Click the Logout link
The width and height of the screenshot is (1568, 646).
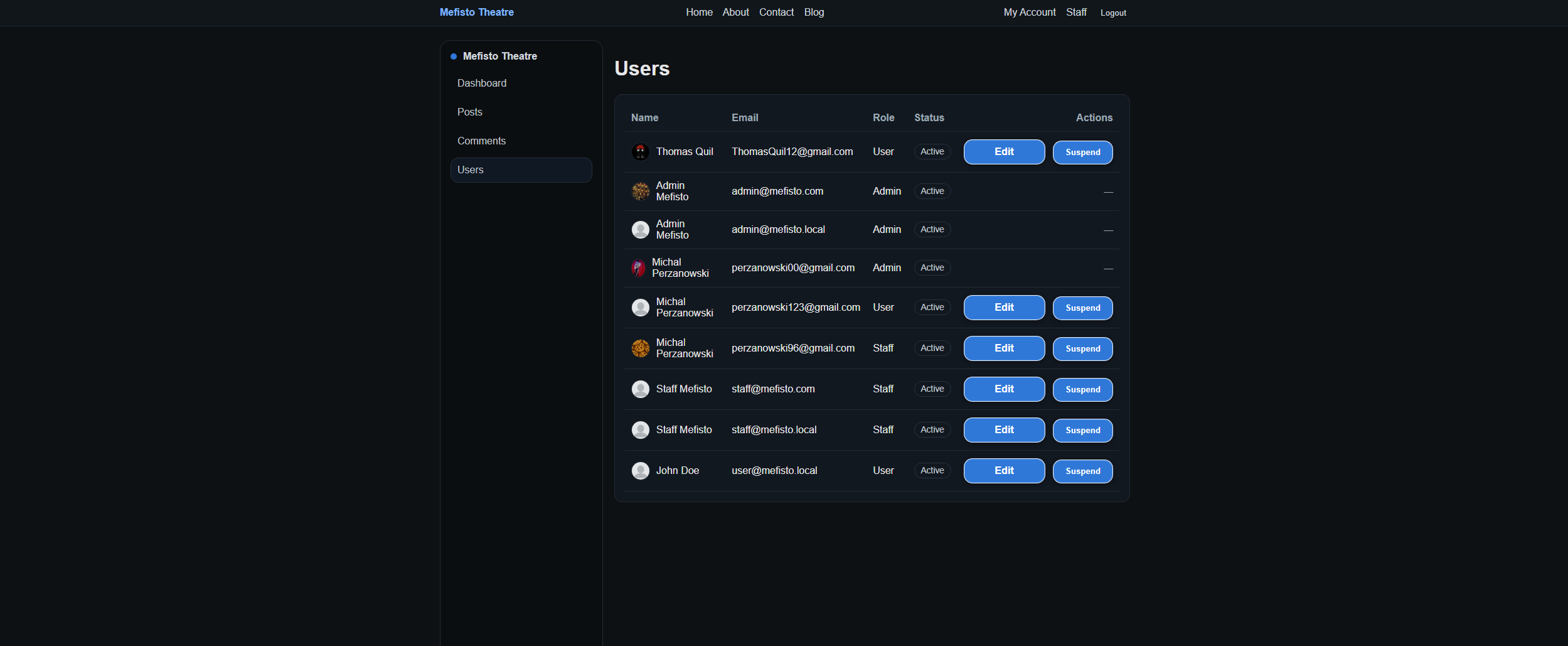pyautogui.click(x=1112, y=13)
